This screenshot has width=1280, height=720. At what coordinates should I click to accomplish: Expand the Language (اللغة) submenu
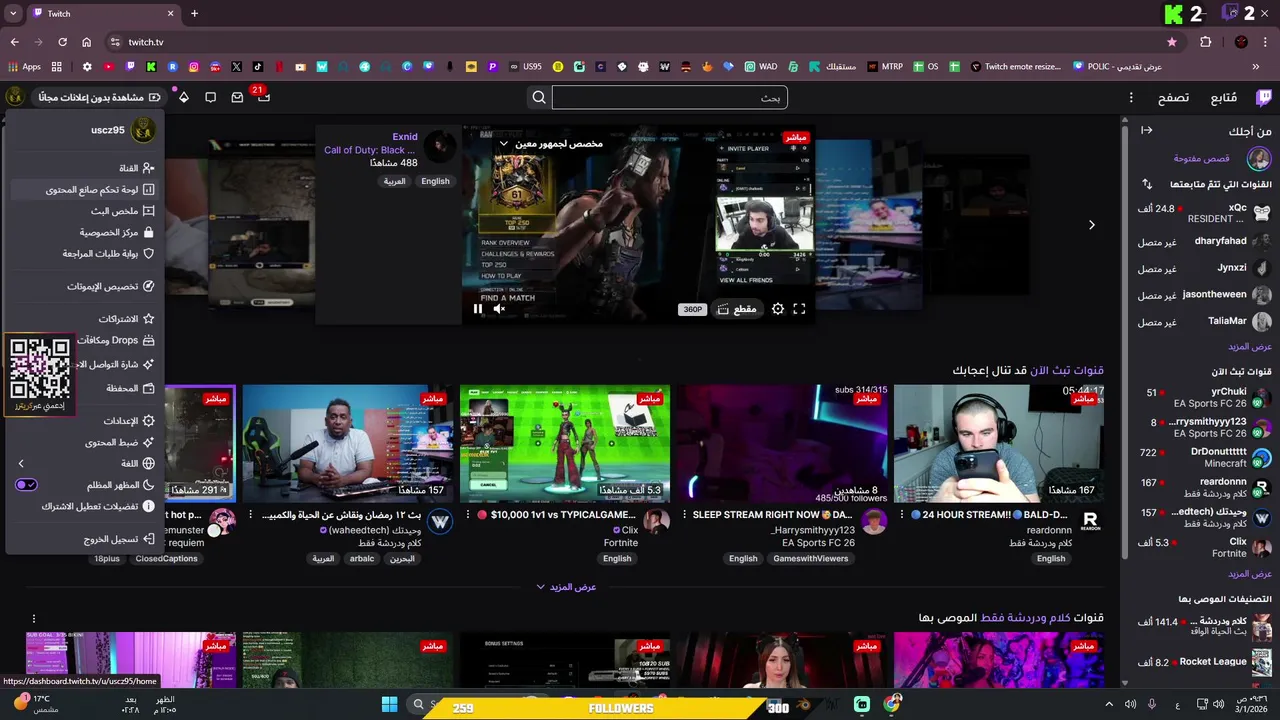coord(85,464)
